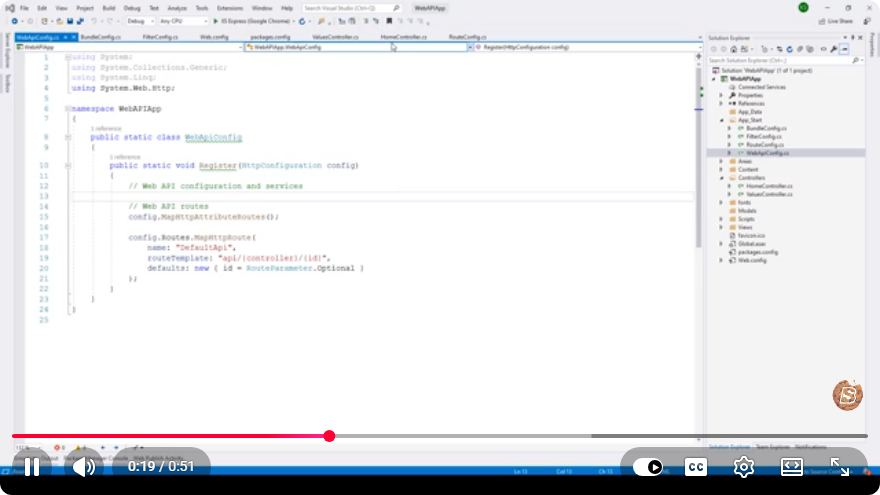Select favicon.ico in Solution Explorer
880x495 pixels.
[751, 236]
